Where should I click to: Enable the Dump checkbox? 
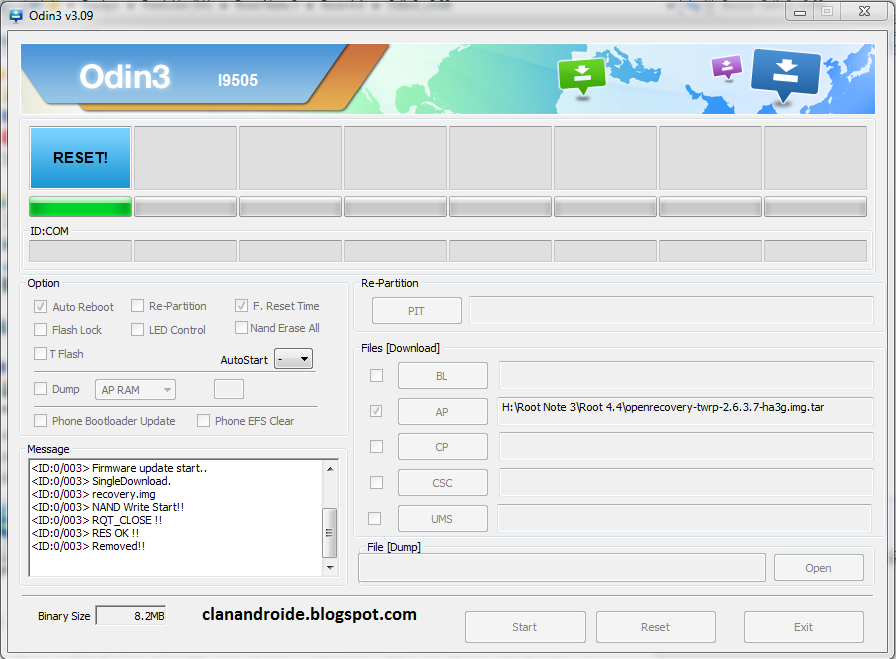[40, 389]
